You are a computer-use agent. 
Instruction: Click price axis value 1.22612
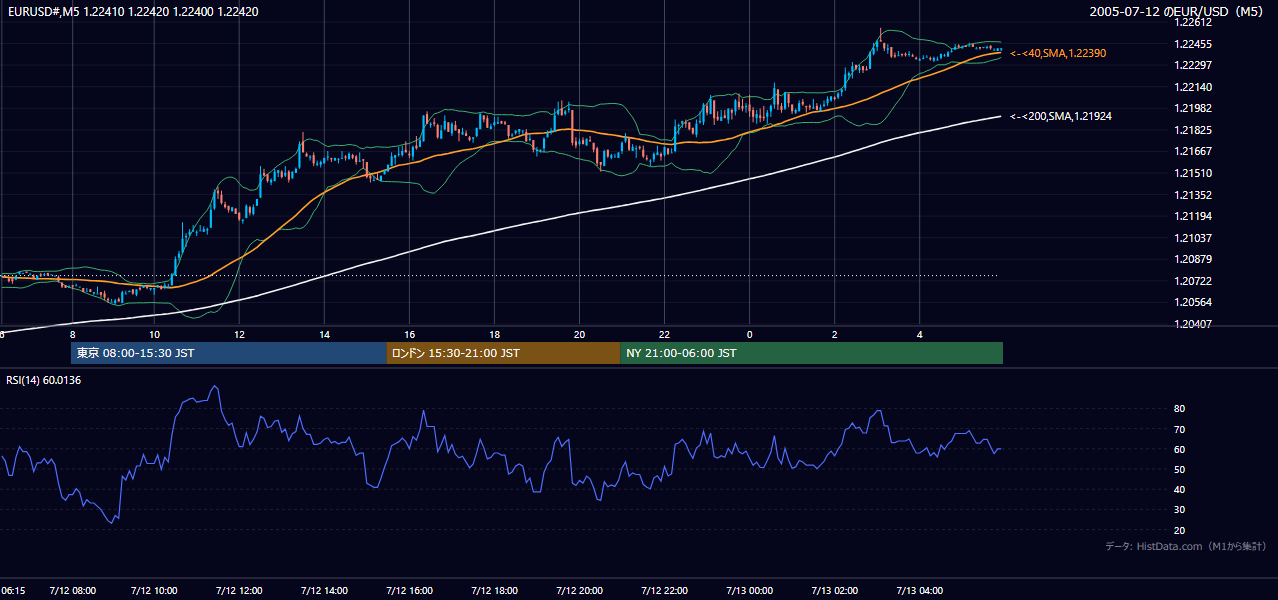point(1193,22)
